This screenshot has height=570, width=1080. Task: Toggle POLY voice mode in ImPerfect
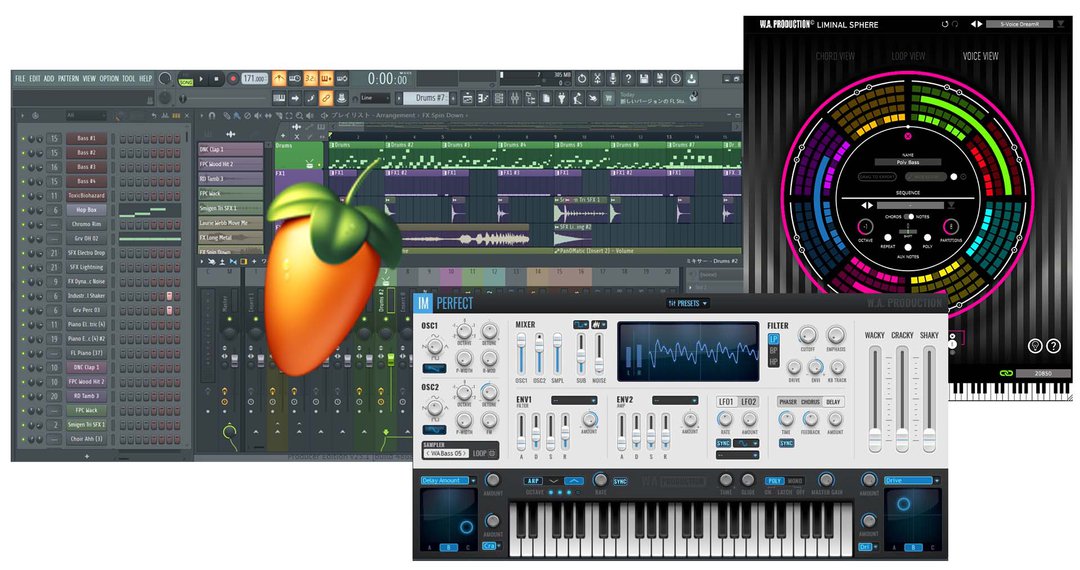coord(775,481)
